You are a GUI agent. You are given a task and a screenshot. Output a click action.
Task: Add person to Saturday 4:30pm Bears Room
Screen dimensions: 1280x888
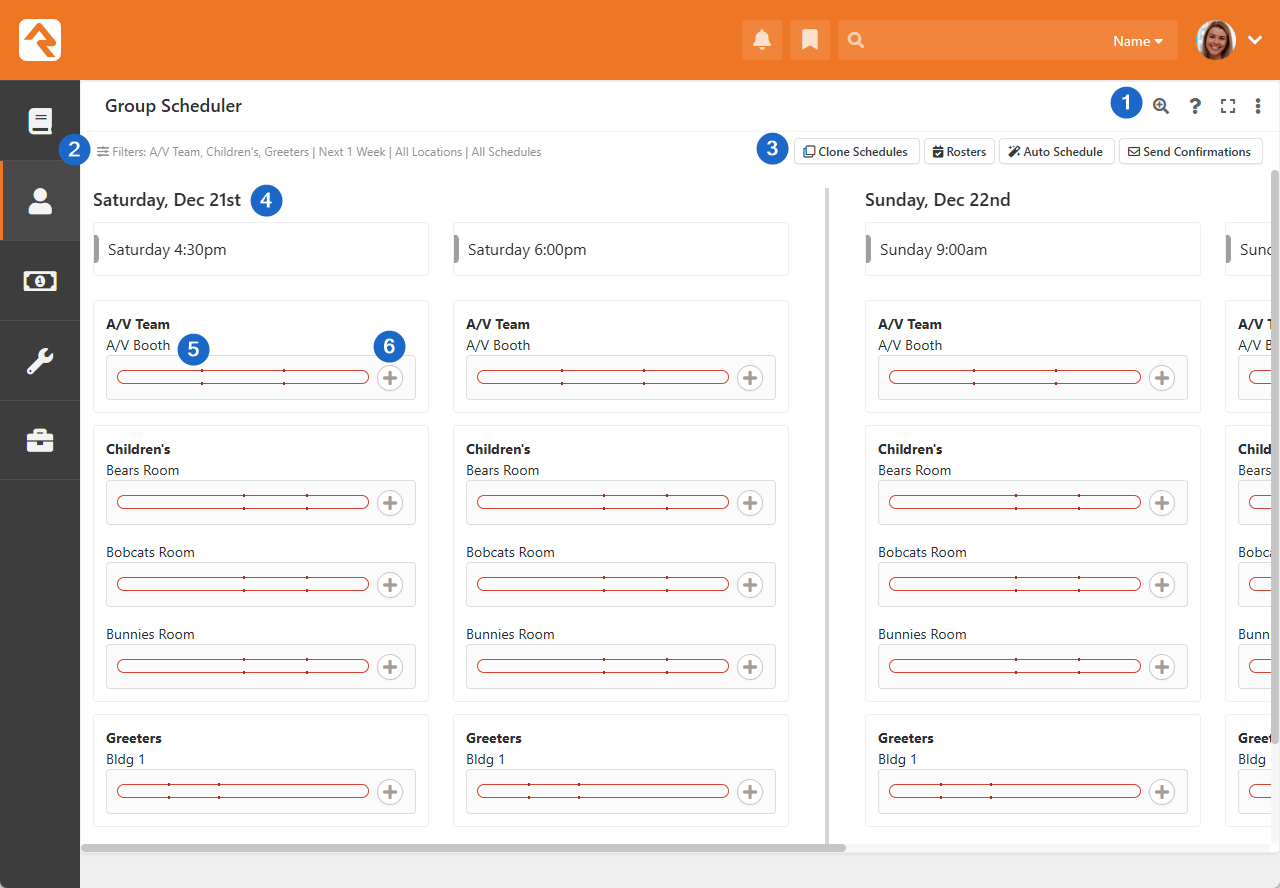(x=390, y=502)
